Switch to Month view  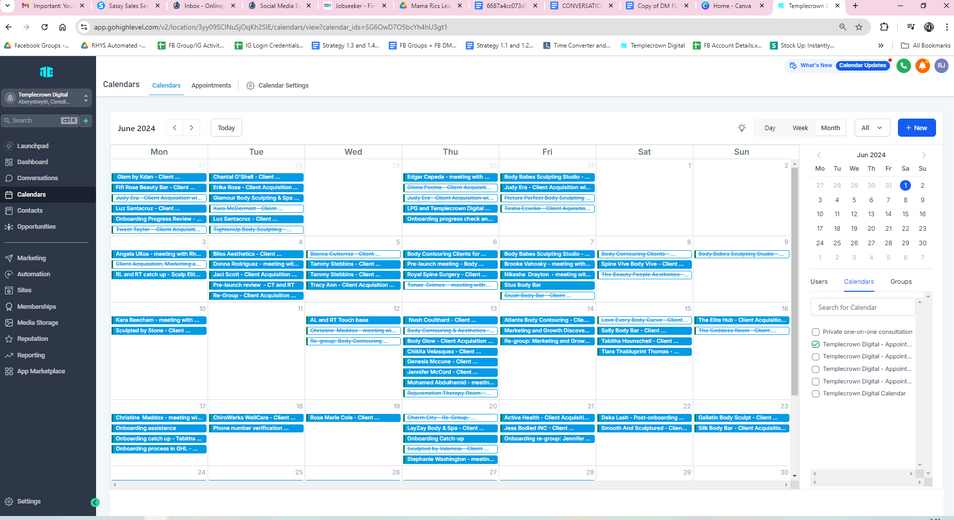coord(830,128)
